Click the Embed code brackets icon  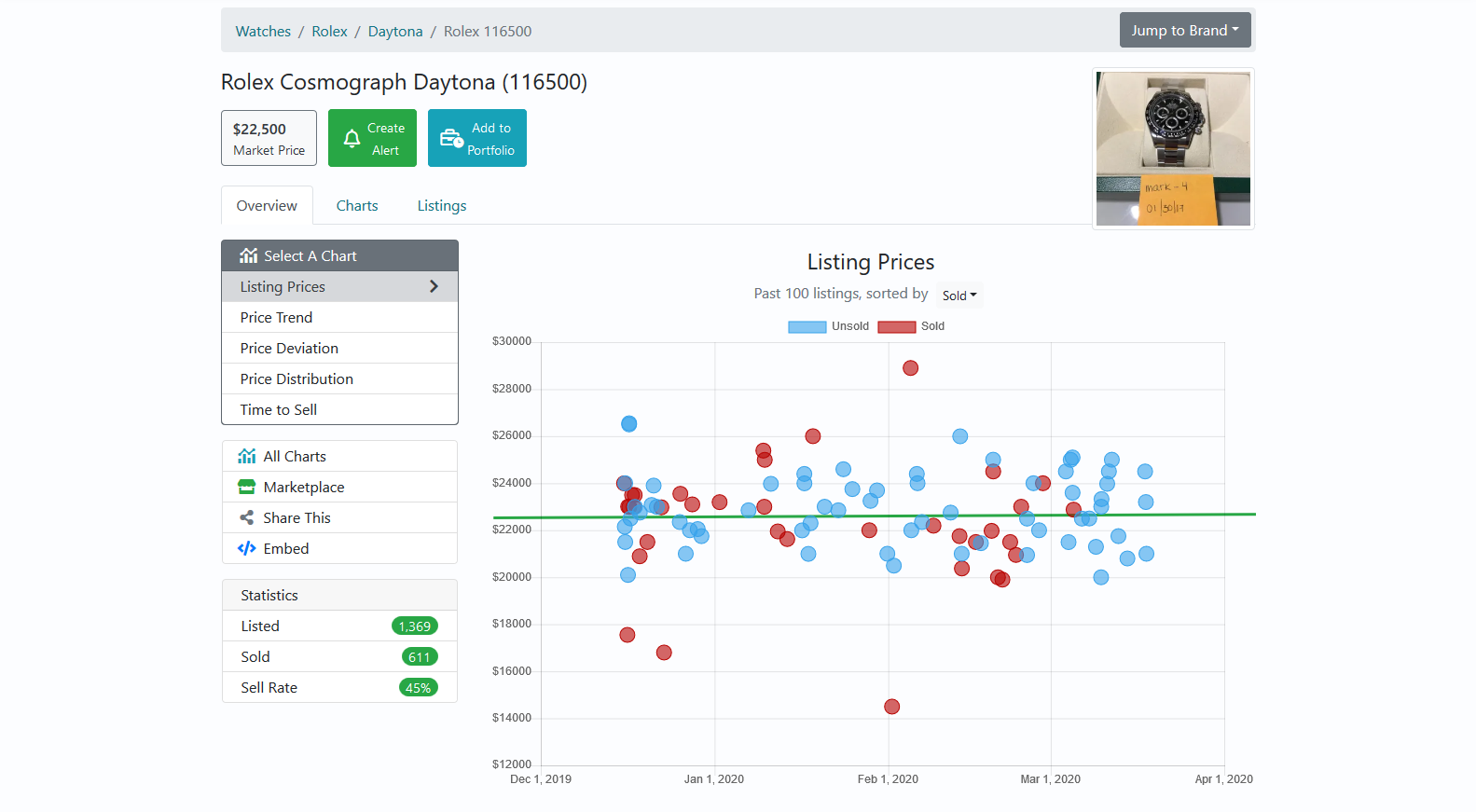246,548
